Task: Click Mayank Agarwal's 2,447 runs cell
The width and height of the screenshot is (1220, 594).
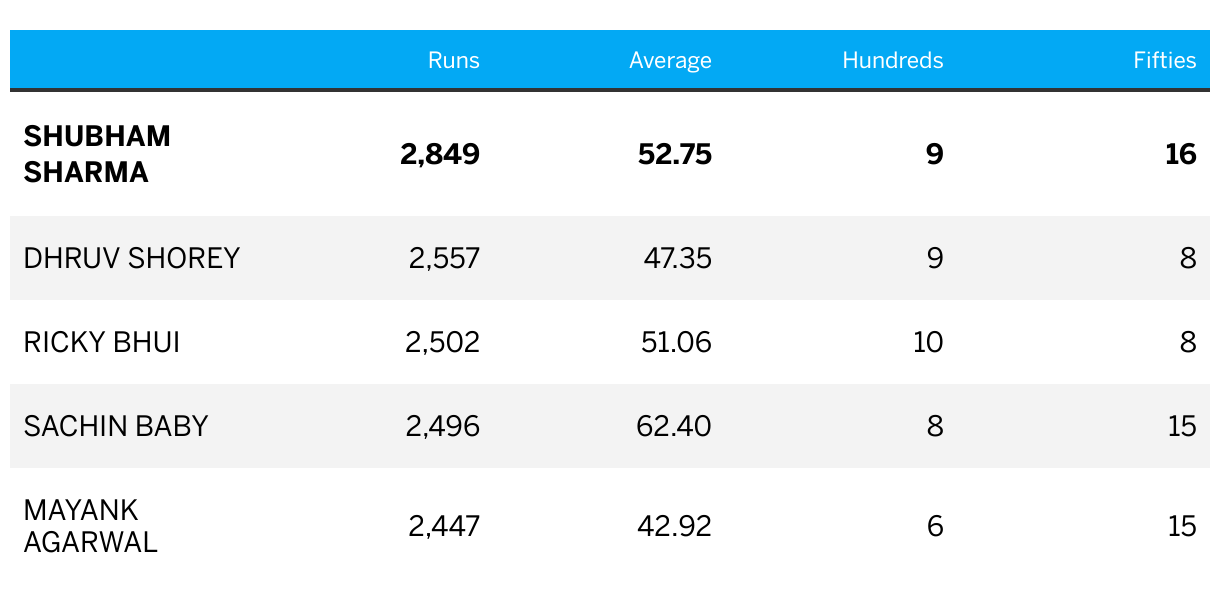Action: (444, 526)
